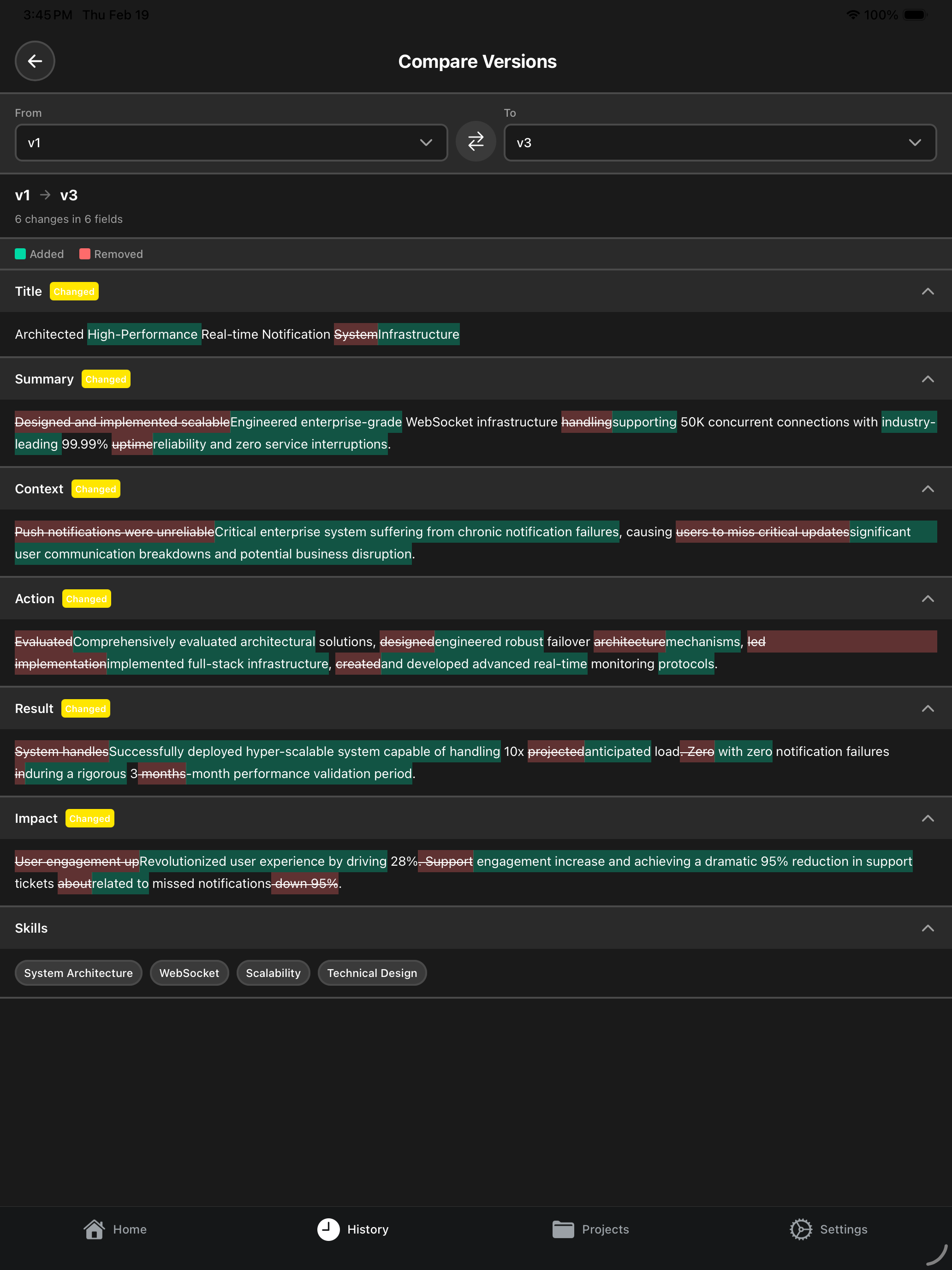The height and width of the screenshot is (1270, 952).
Task: Open the History tab
Action: pyautogui.click(x=353, y=1229)
